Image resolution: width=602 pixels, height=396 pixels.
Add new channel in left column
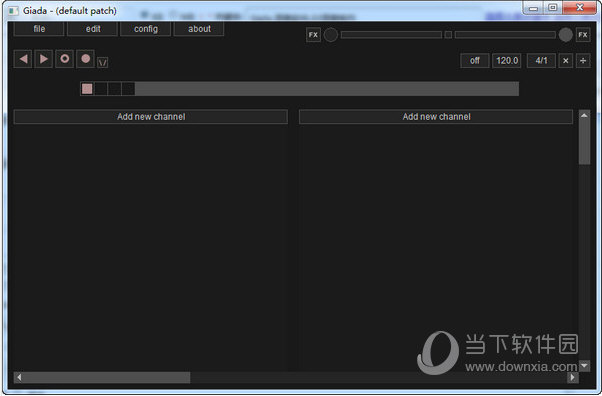click(x=151, y=117)
